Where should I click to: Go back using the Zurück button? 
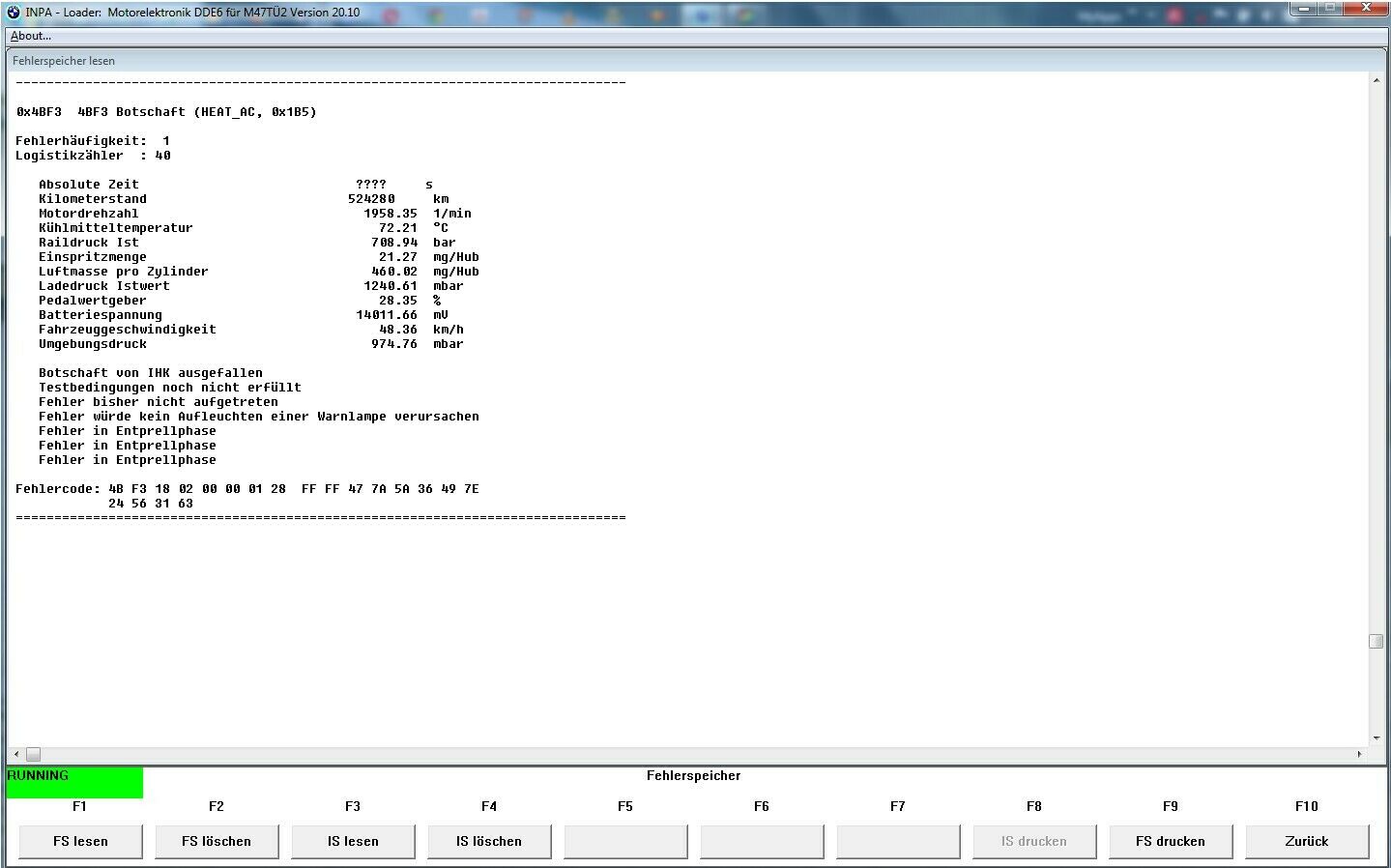click(x=1307, y=841)
